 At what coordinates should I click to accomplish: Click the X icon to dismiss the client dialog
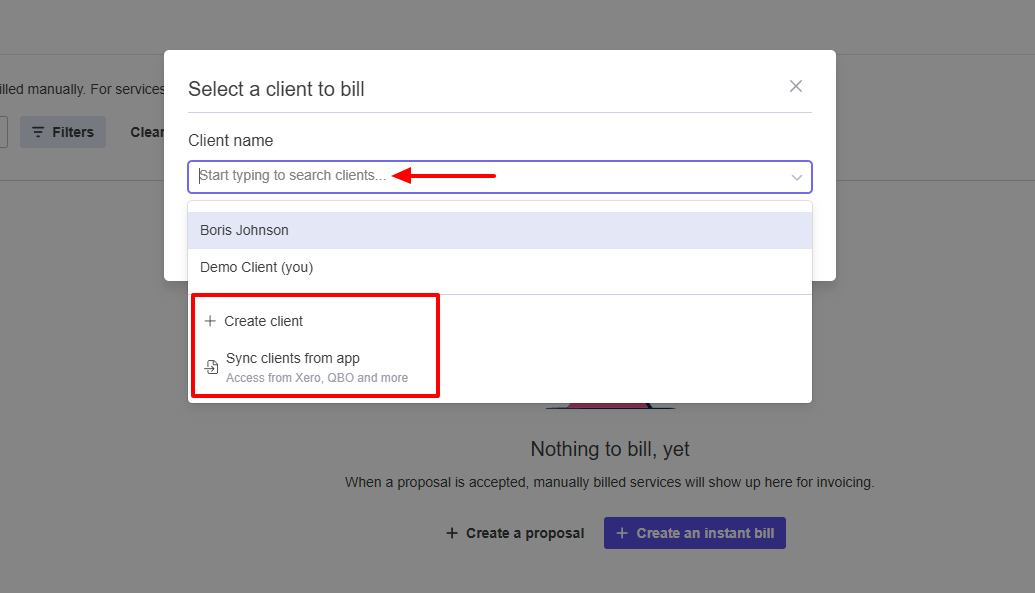[x=795, y=86]
